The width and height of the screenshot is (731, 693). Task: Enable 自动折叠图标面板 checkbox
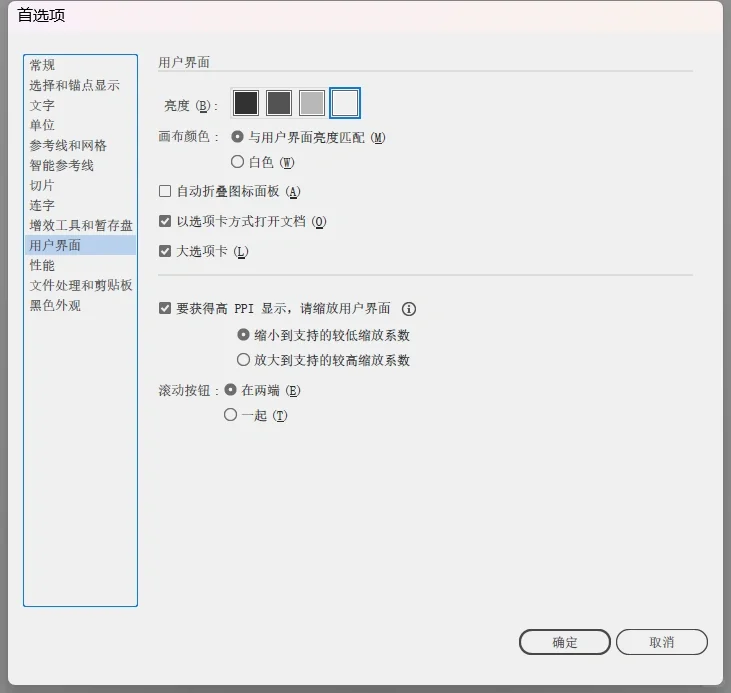(165, 191)
